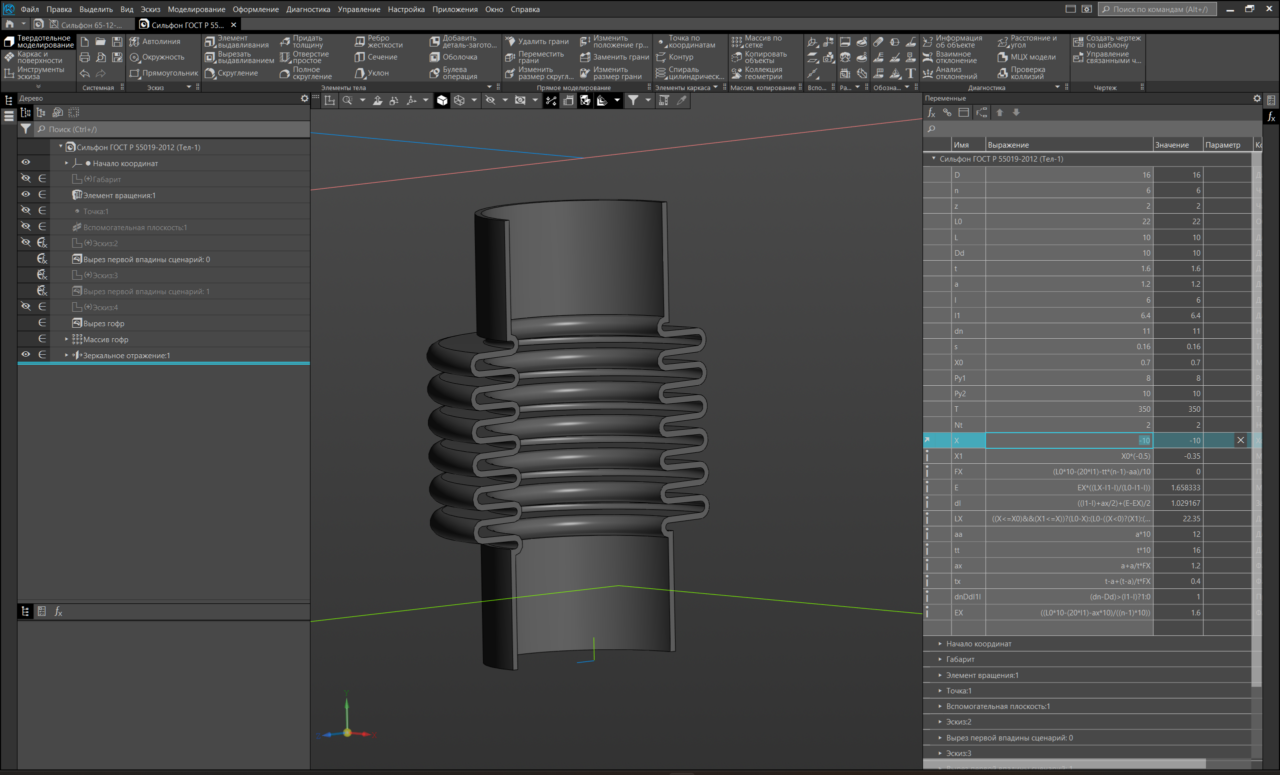
Task: Open the Диагностика menu
Action: (x=308, y=9)
